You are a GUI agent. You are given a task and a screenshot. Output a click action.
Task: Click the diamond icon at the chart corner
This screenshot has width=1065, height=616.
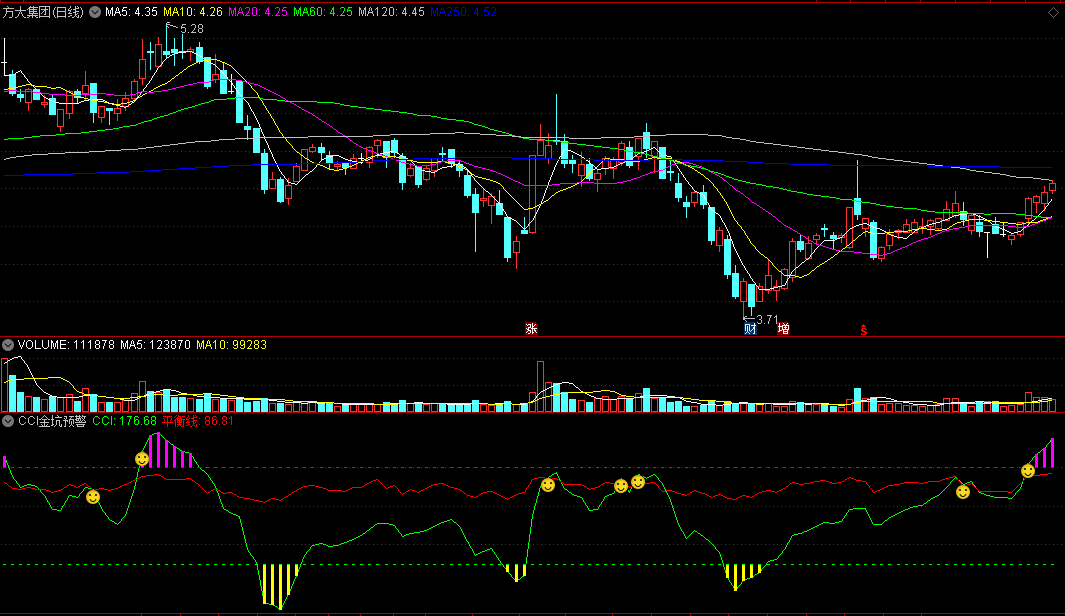point(1053,12)
